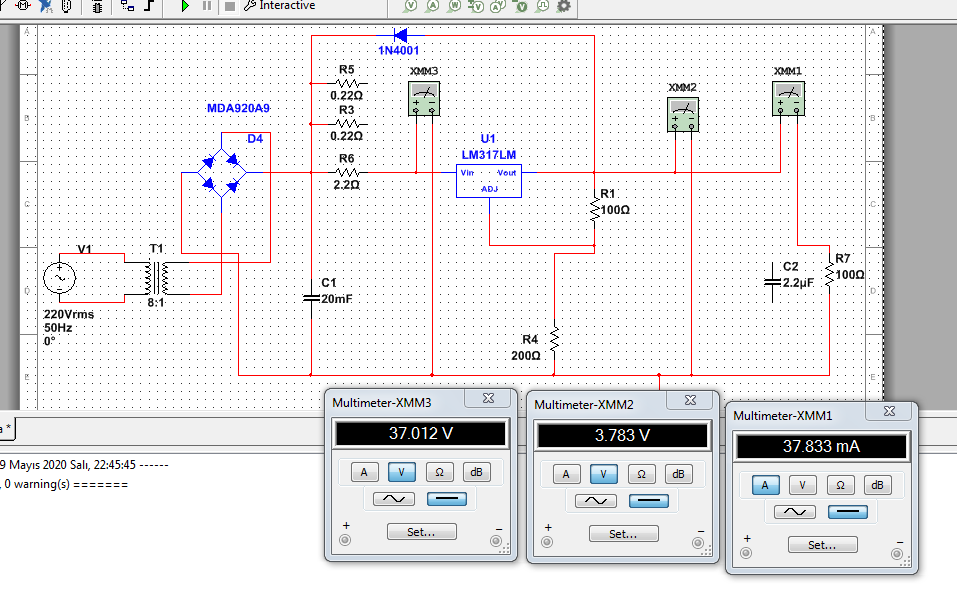This screenshot has height=591, width=957.
Task: Stop the simulation
Action: coord(229,6)
